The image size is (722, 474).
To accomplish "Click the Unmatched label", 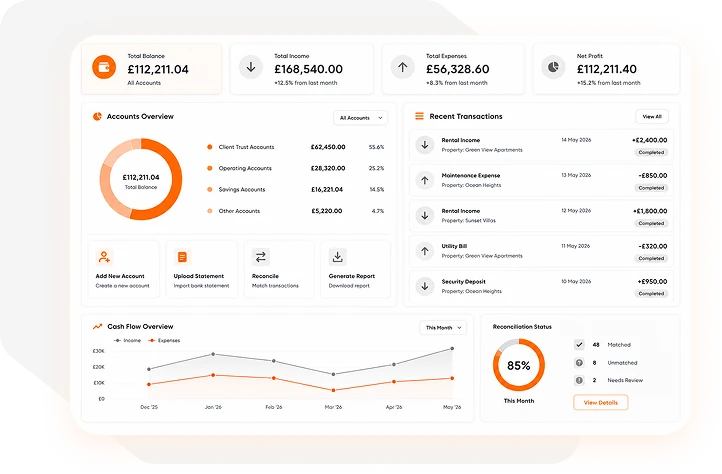I will point(622,363).
